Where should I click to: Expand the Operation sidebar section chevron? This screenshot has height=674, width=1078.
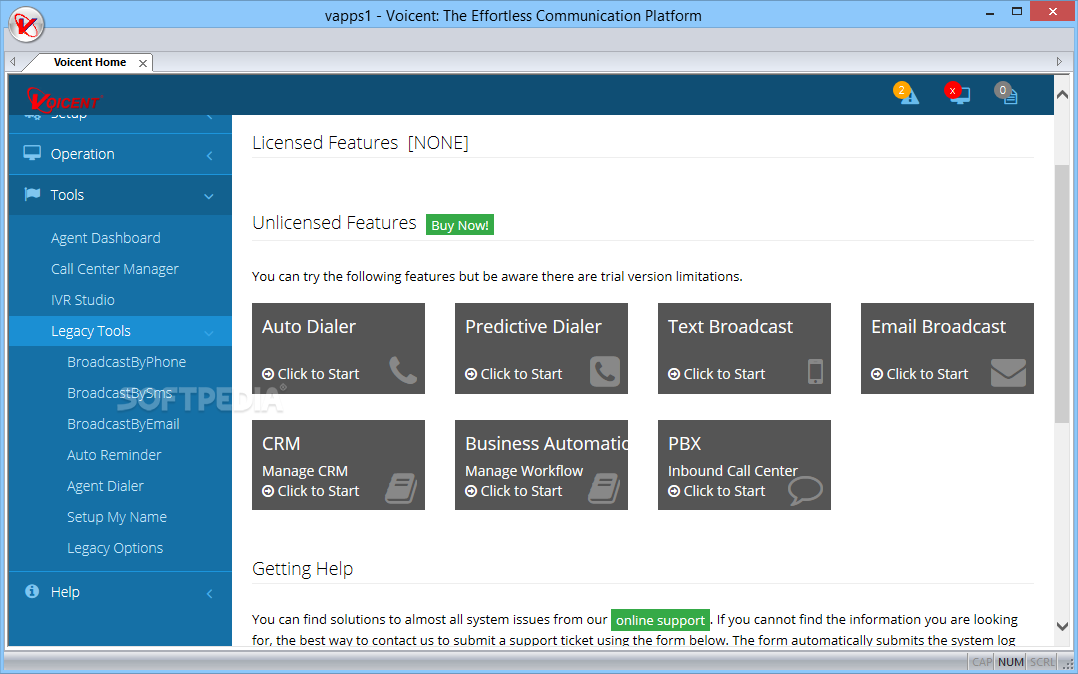point(209,155)
